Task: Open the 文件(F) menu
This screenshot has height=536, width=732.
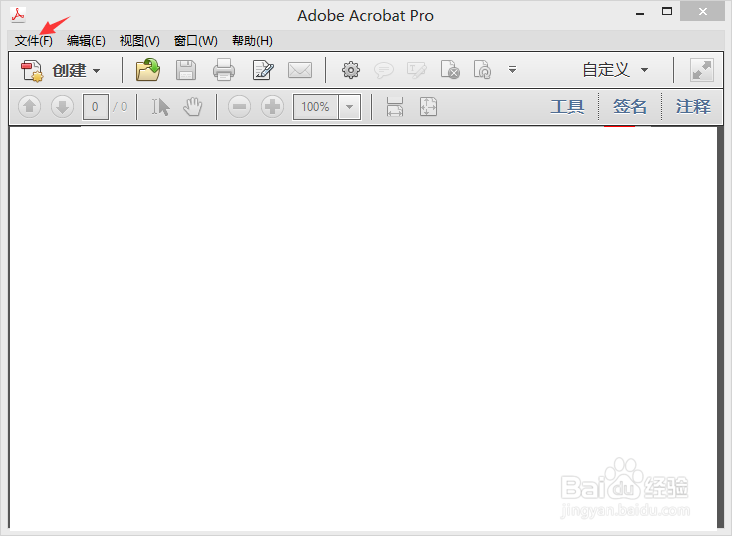Action: pyautogui.click(x=34, y=41)
